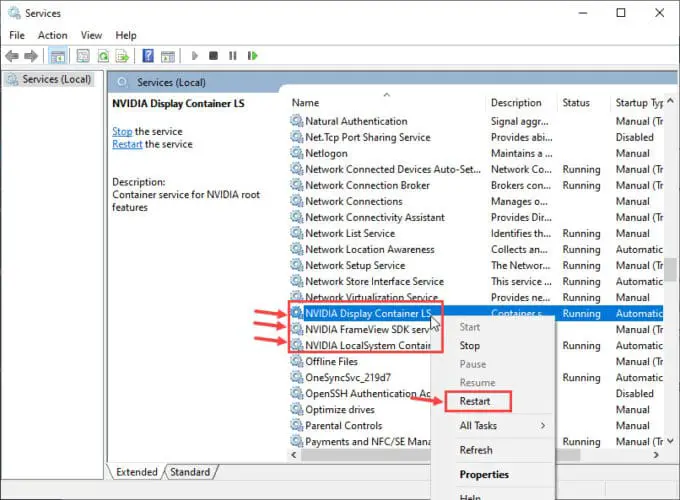Select the NVIDIA Display Container LS row
The height and width of the screenshot is (500, 680).
pos(476,313)
